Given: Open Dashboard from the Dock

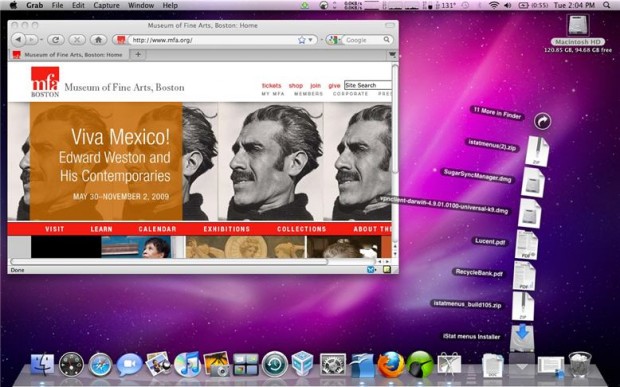Looking at the screenshot, I should 72,364.
